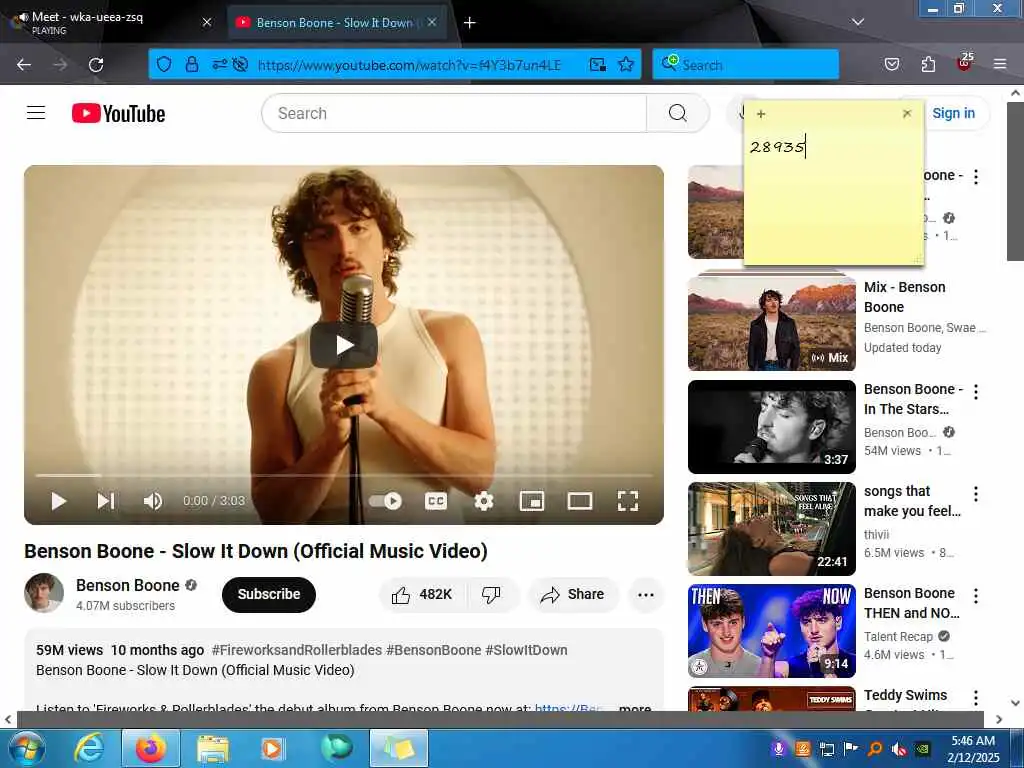Save page to Pocket
Image resolution: width=1024 pixels, height=768 pixels.
[x=891, y=64]
